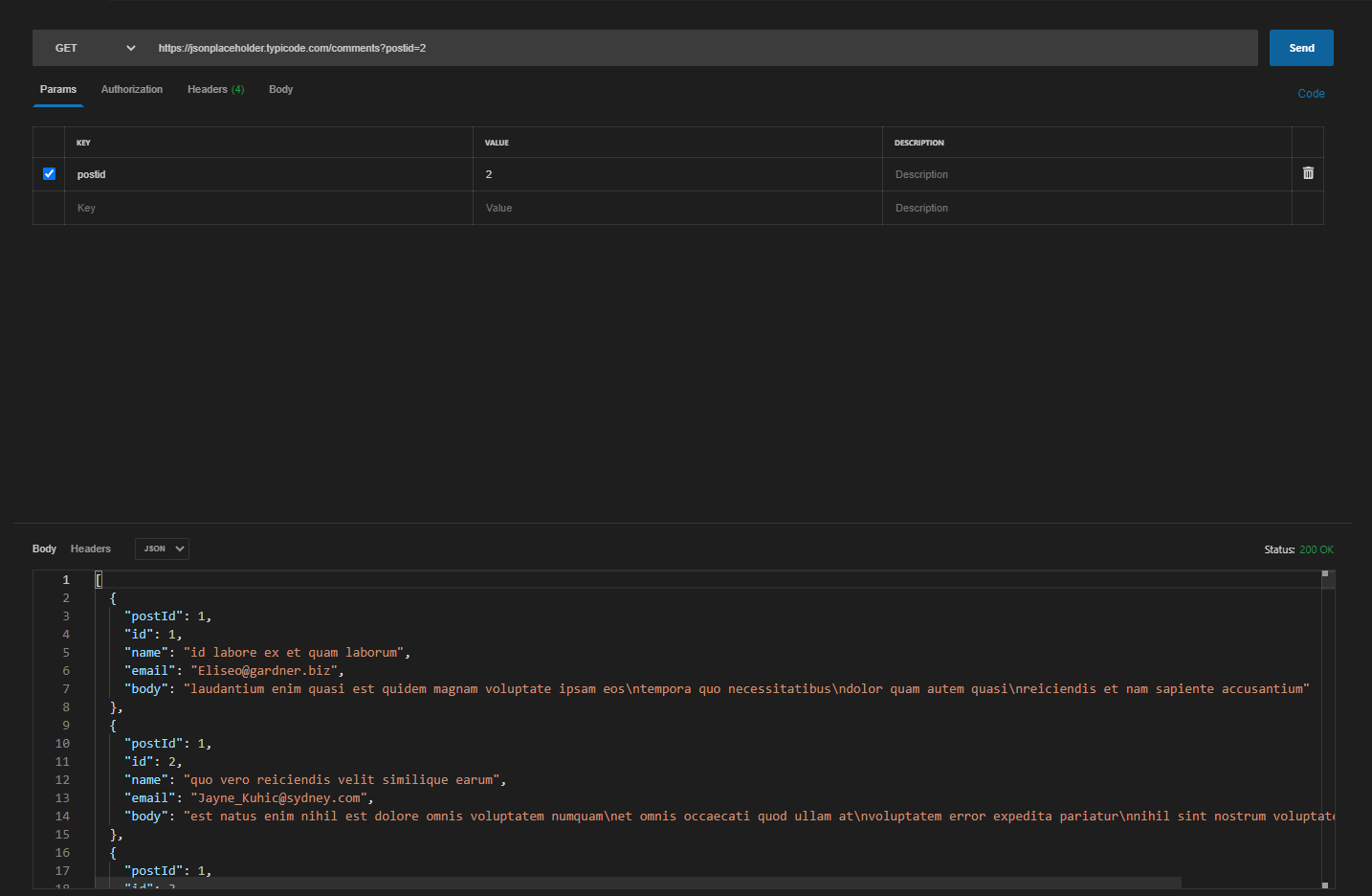Click the request URL input field
This screenshot has height=896, width=1372.
click(x=704, y=48)
